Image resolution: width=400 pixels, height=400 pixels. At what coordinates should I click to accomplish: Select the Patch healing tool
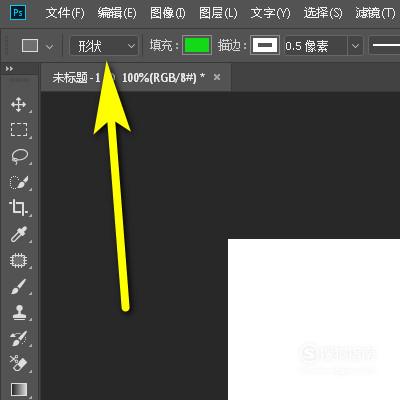point(18,260)
